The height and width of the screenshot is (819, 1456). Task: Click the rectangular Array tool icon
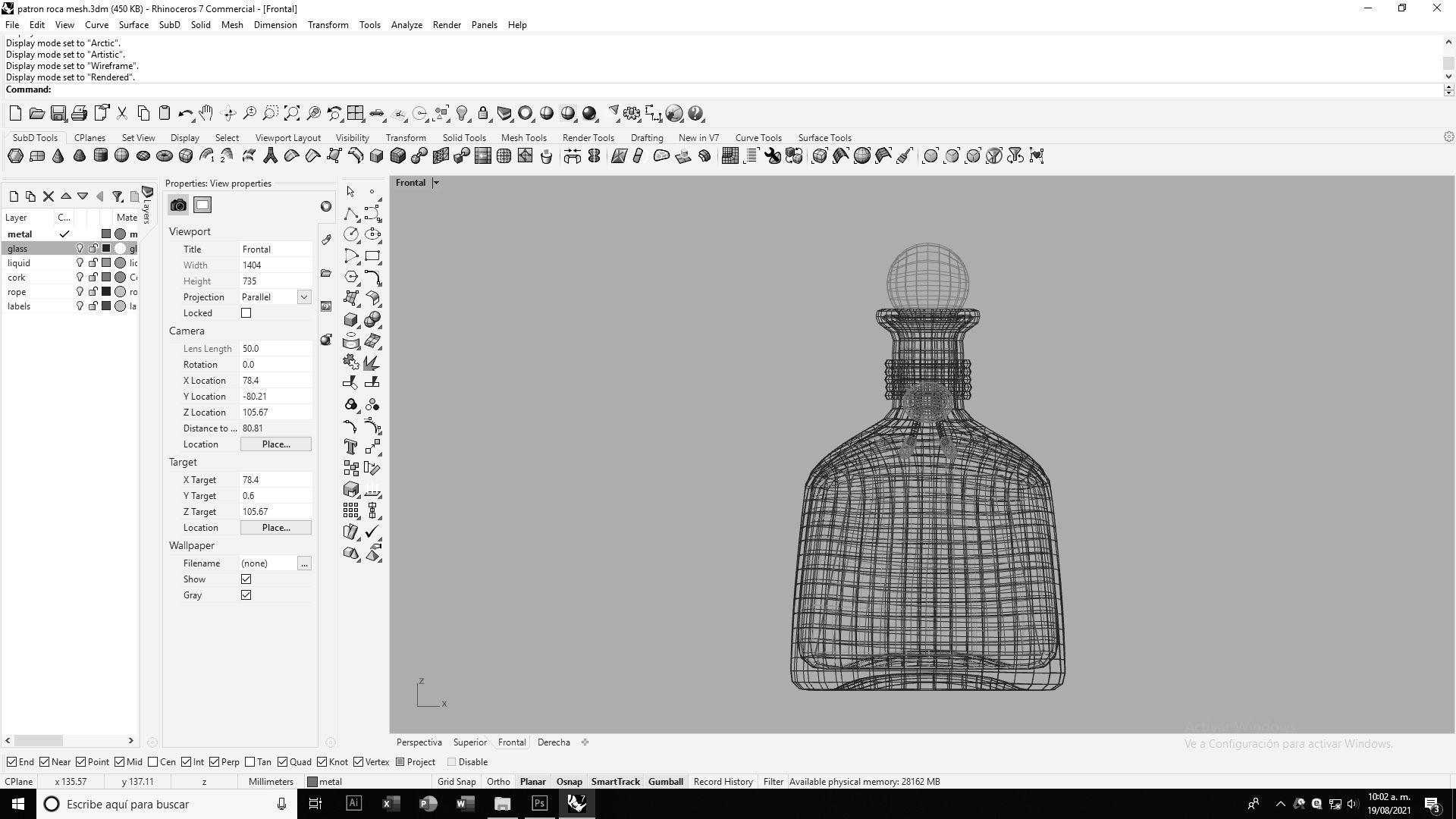(351, 510)
